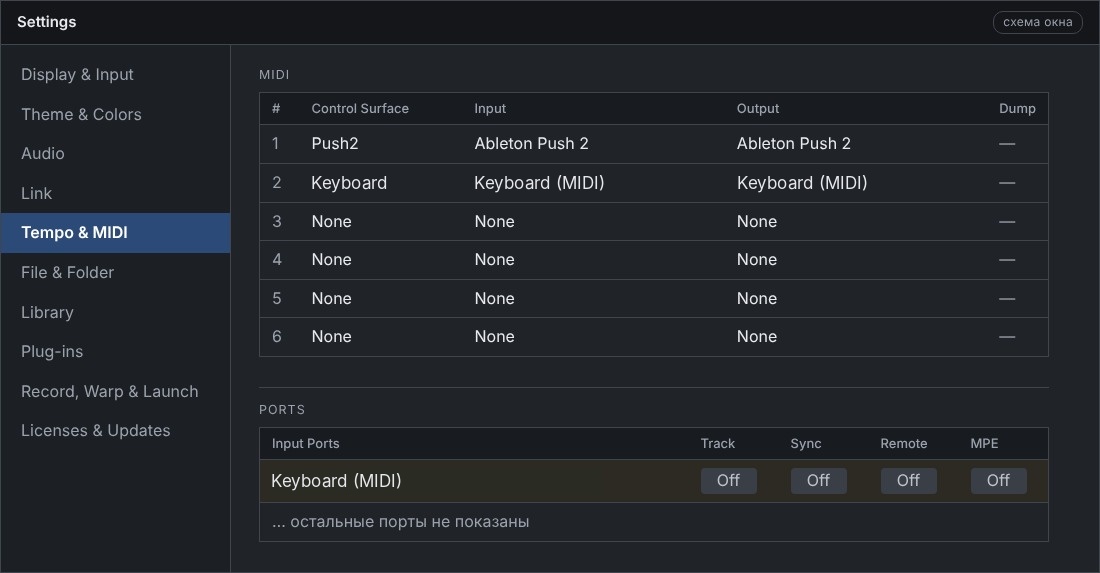This screenshot has width=1100, height=573.
Task: Open Ableton Push 2 input dropdown
Action: click(x=531, y=144)
